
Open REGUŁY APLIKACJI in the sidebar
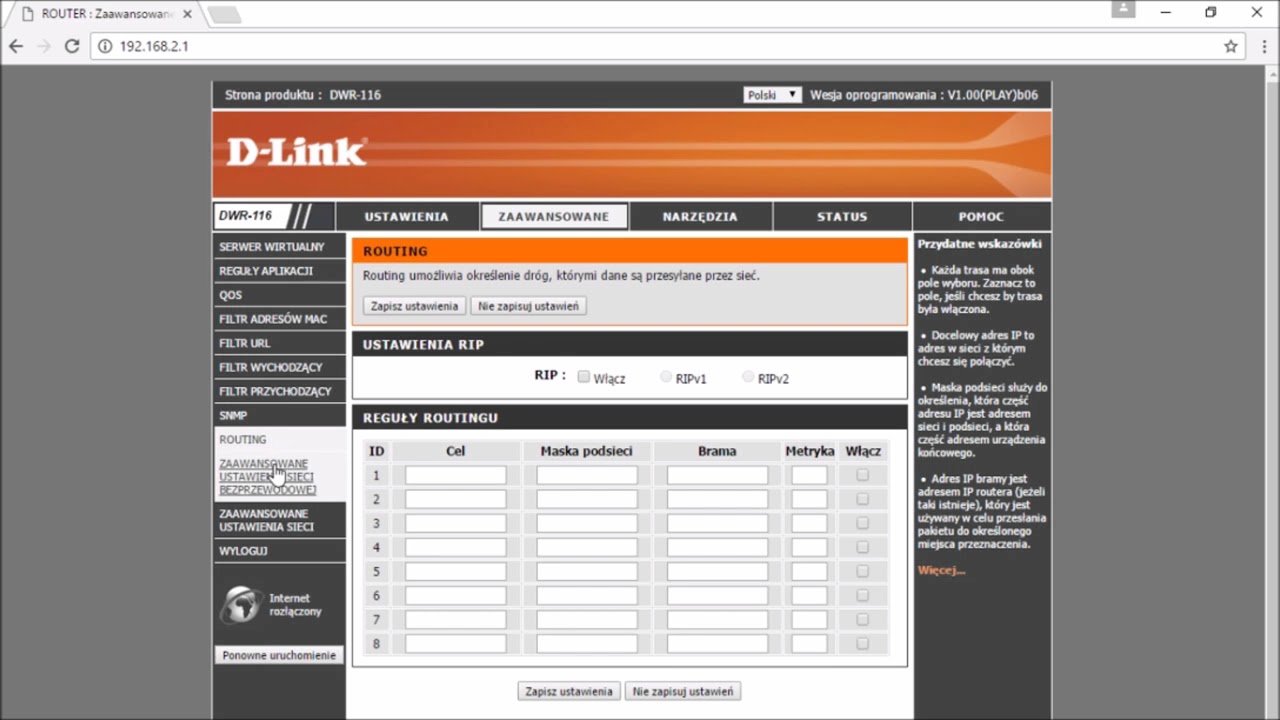(x=279, y=270)
